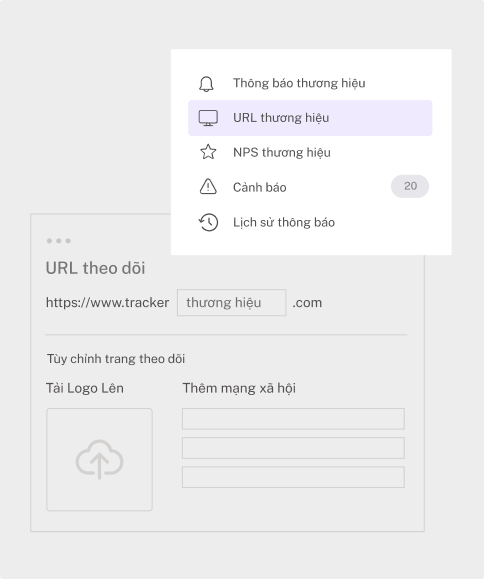Click the monitor icon beside URL thương hiệu
Viewport: 485px width, 579px height.
tap(208, 118)
